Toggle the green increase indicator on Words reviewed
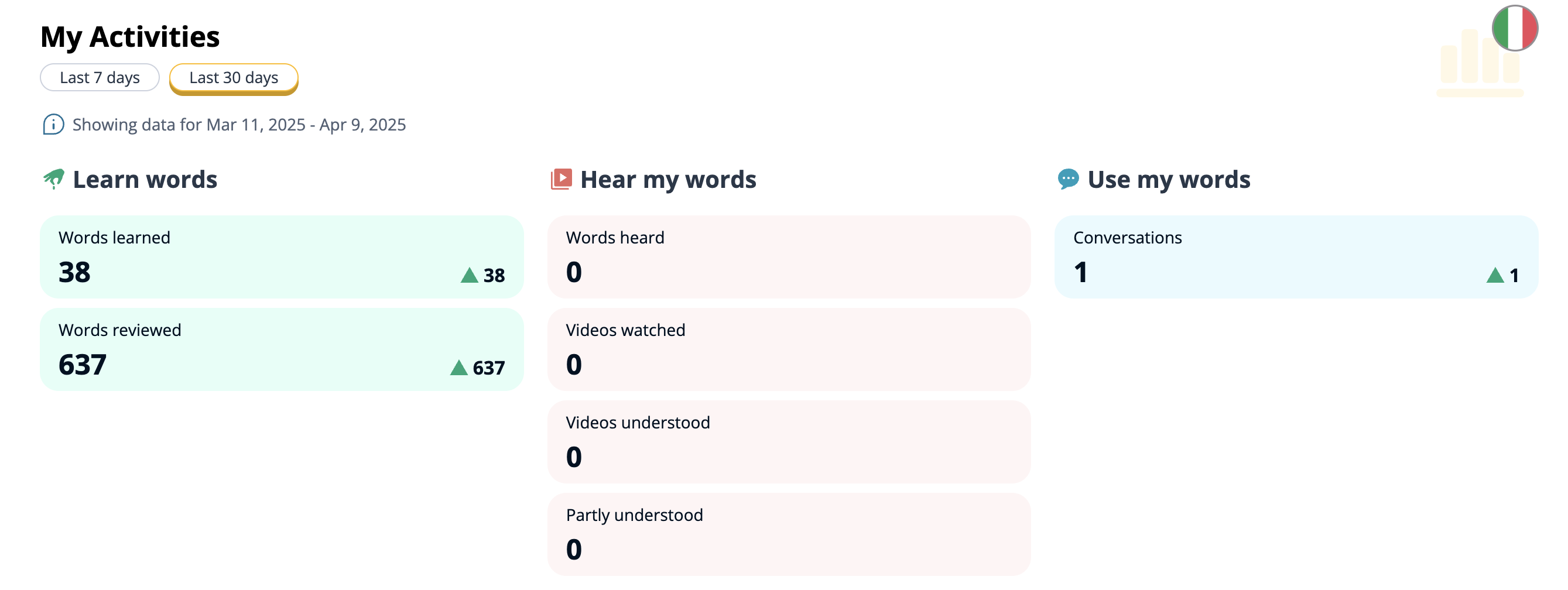This screenshot has width=1568, height=590. [x=460, y=368]
